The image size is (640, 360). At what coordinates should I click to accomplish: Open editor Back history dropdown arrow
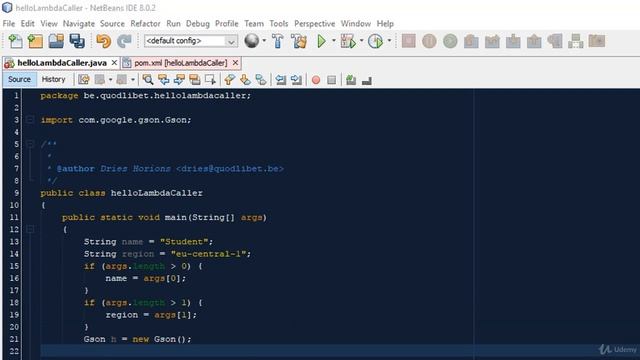(x=110, y=80)
